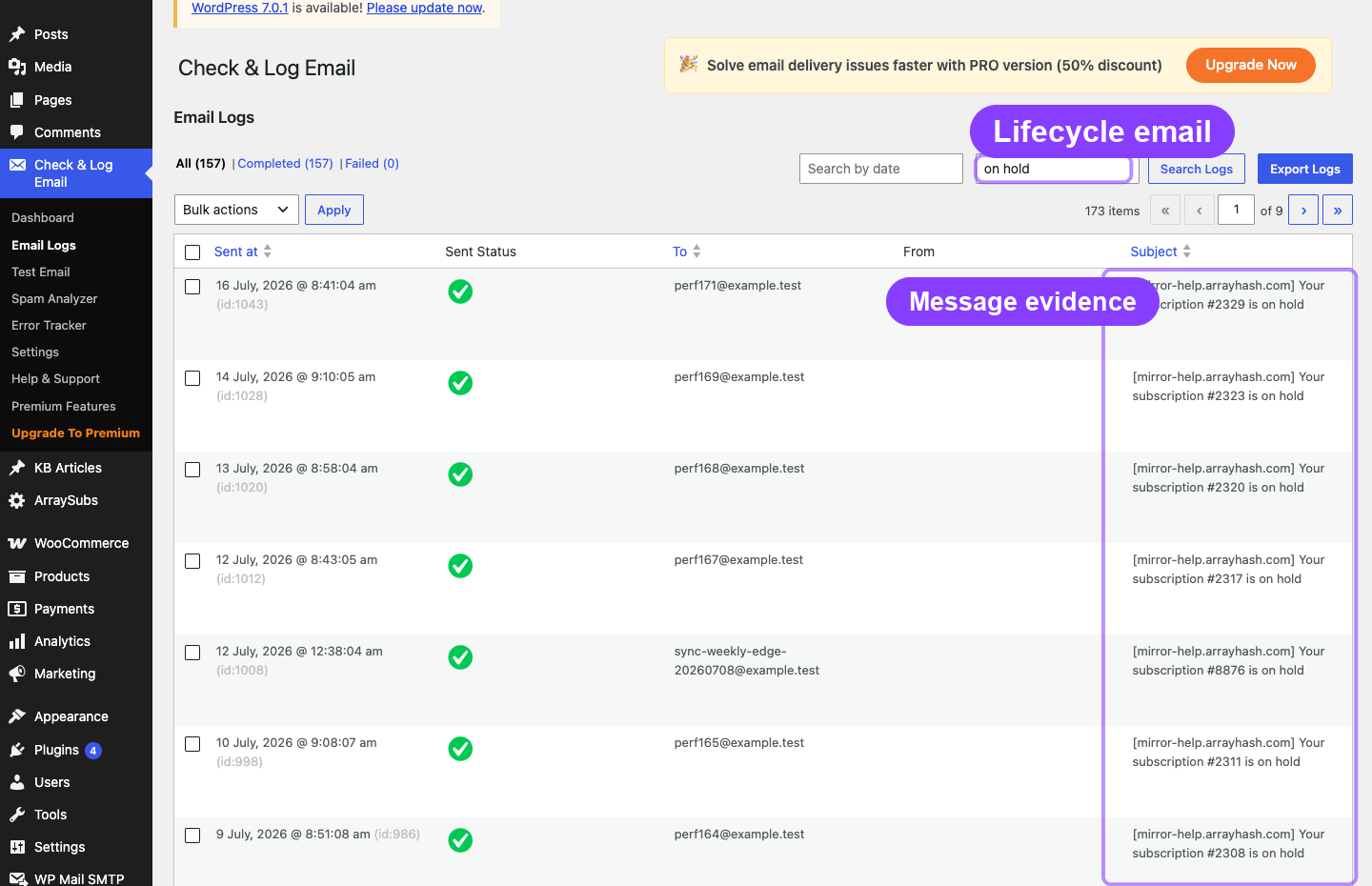Viewport: 1372px width, 886px height.
Task: Select the 16 July 2026 log row checkbox
Action: pos(192,287)
